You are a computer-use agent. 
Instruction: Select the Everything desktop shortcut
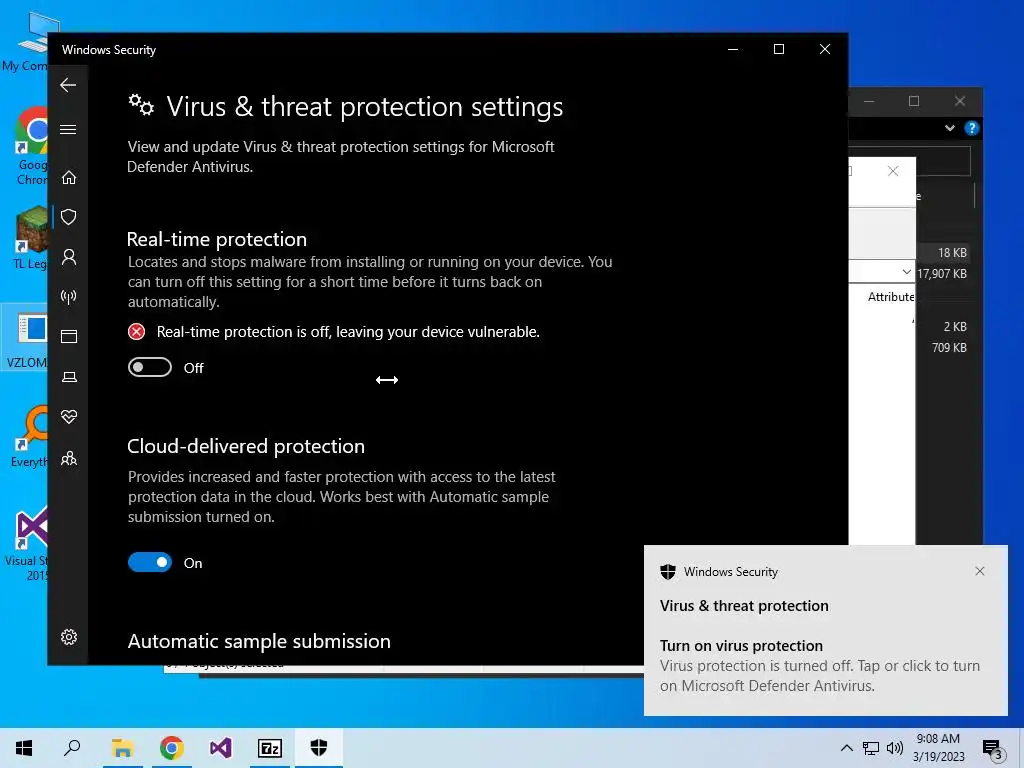(x=29, y=437)
